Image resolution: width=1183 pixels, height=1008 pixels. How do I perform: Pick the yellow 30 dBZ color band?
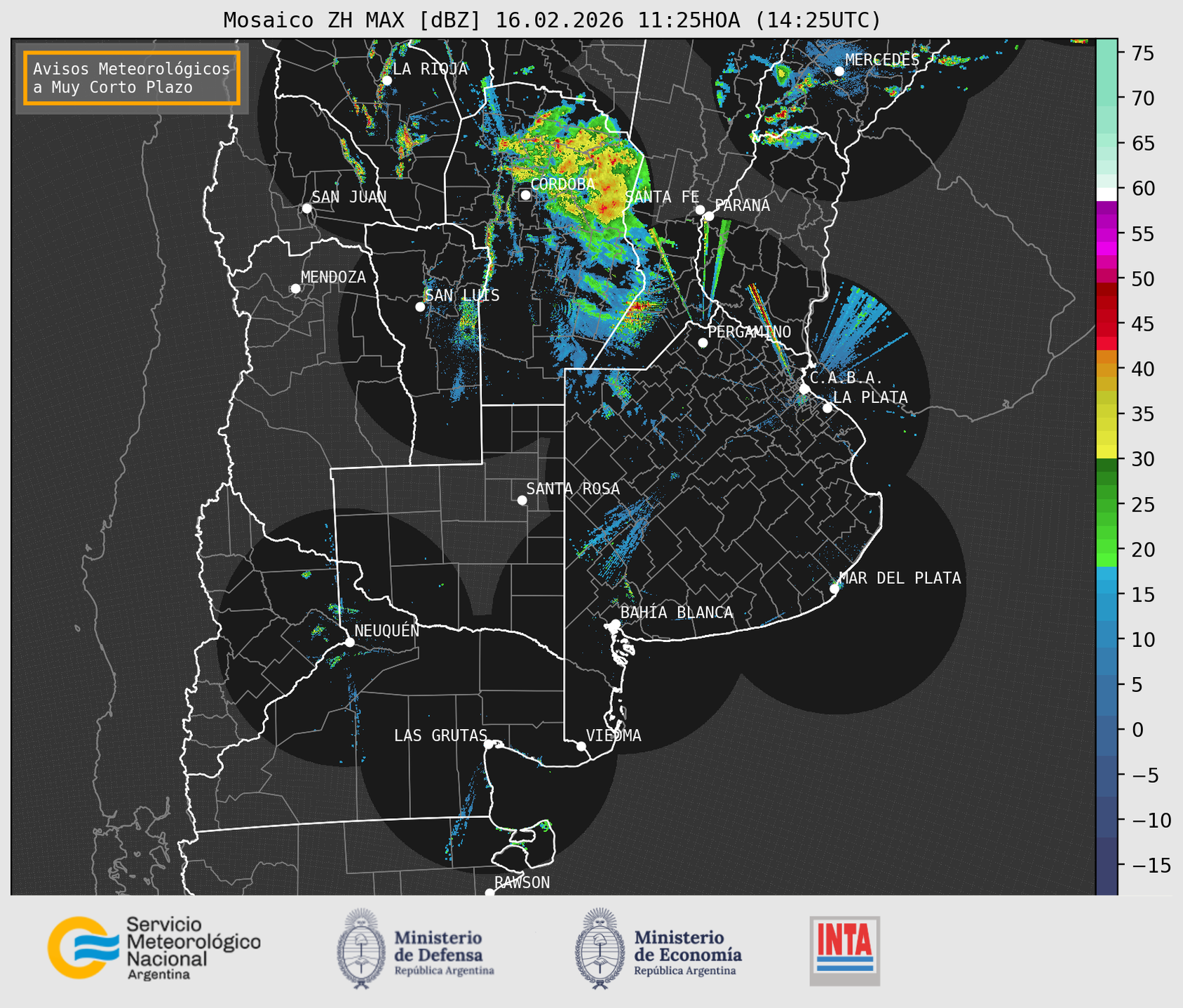click(1106, 452)
